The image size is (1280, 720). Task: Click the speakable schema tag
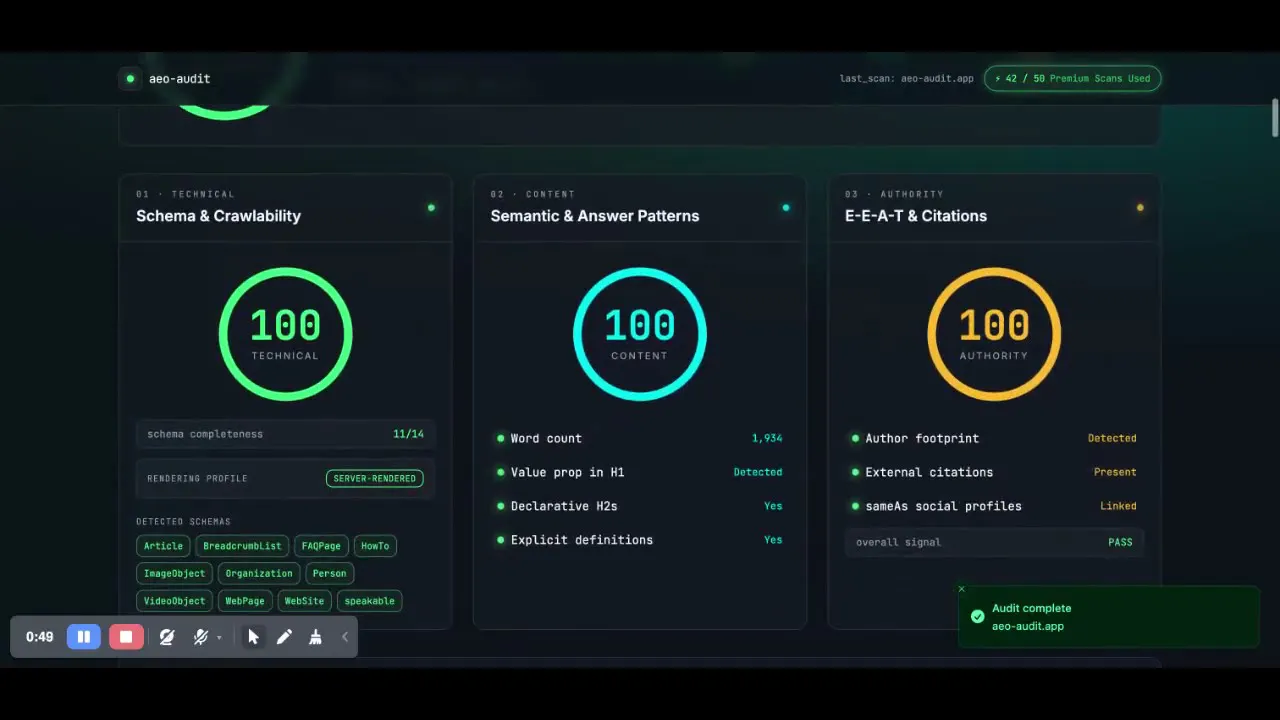tap(369, 601)
